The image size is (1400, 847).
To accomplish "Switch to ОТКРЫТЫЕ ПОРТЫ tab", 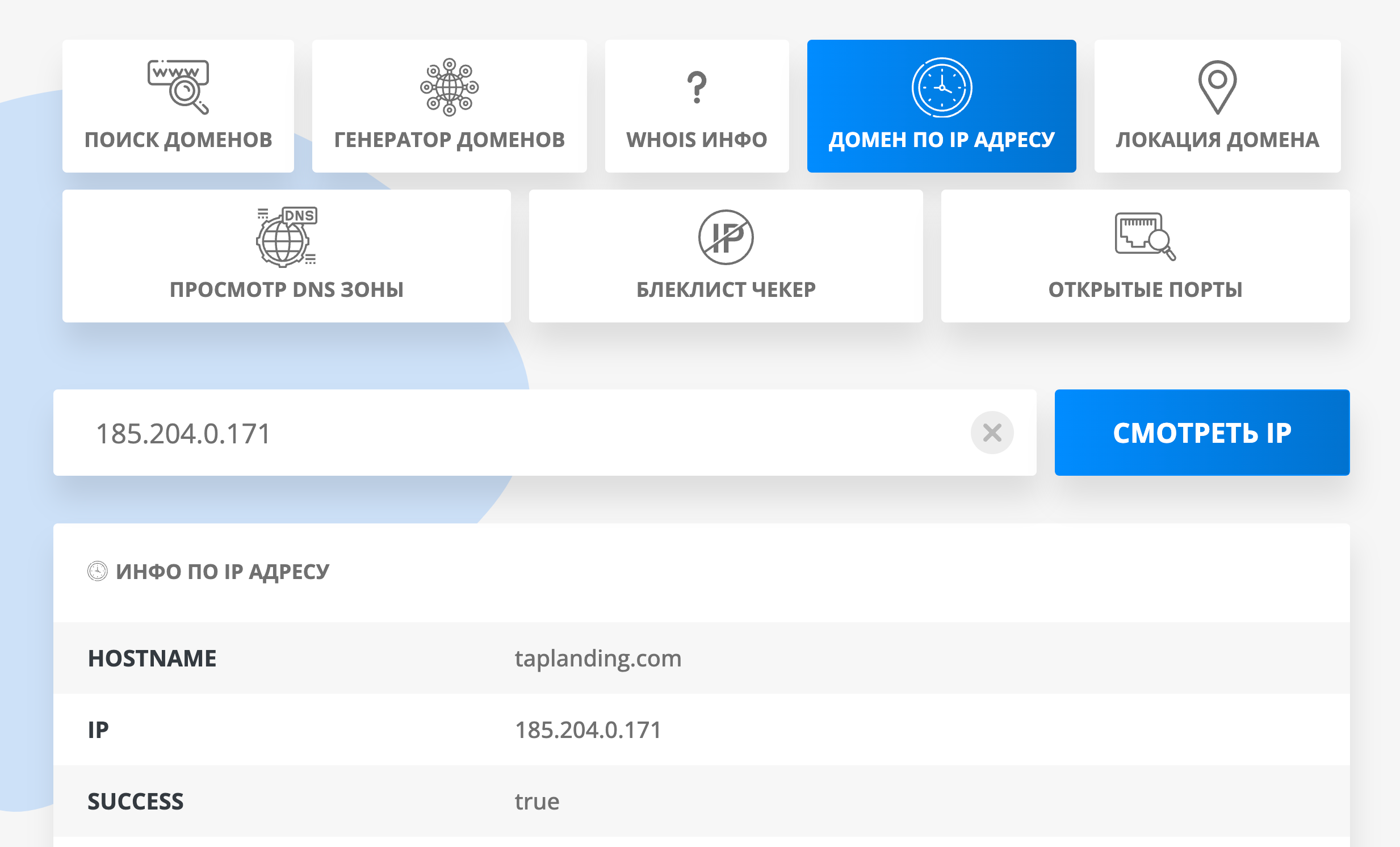I will [x=1145, y=290].
